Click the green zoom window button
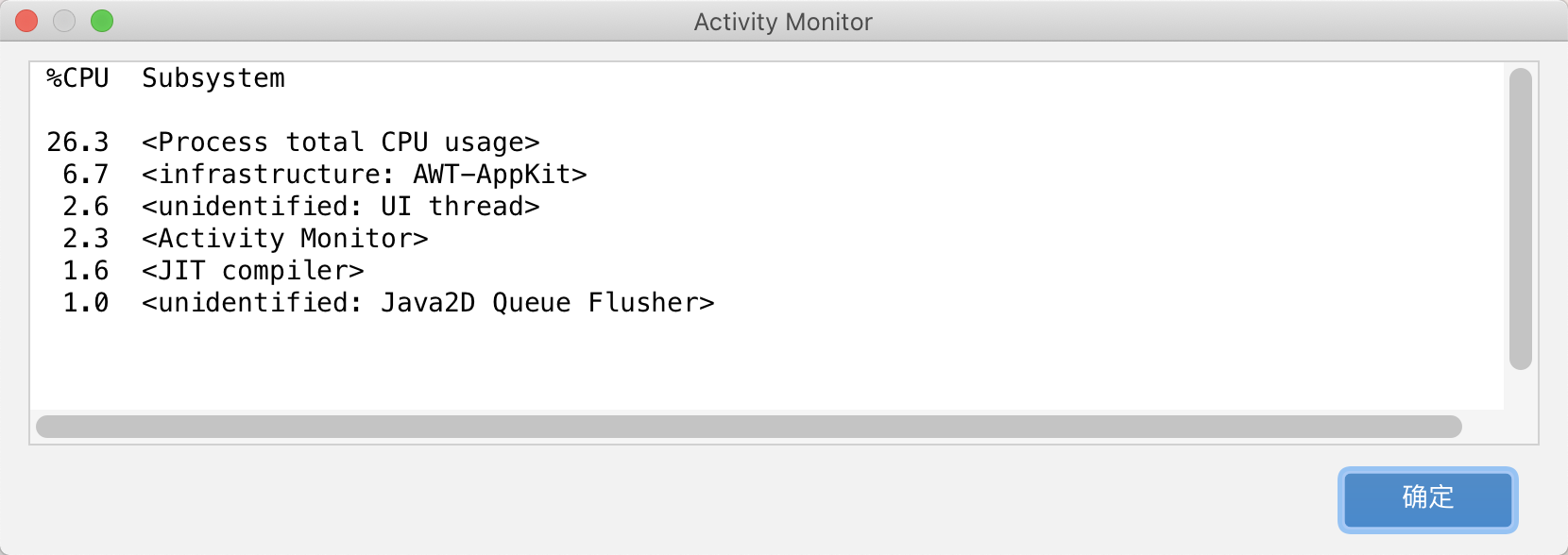Viewport: 1568px width, 555px height. click(102, 21)
